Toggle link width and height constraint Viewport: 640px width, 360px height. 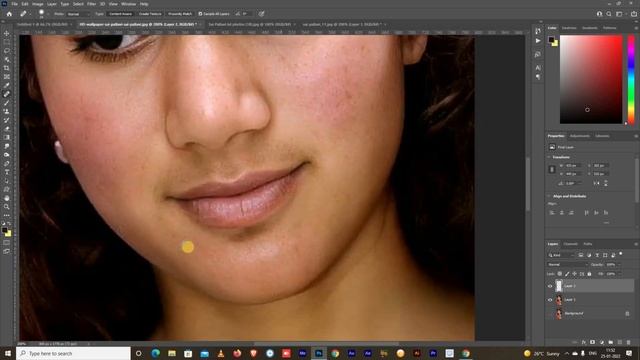point(552,169)
